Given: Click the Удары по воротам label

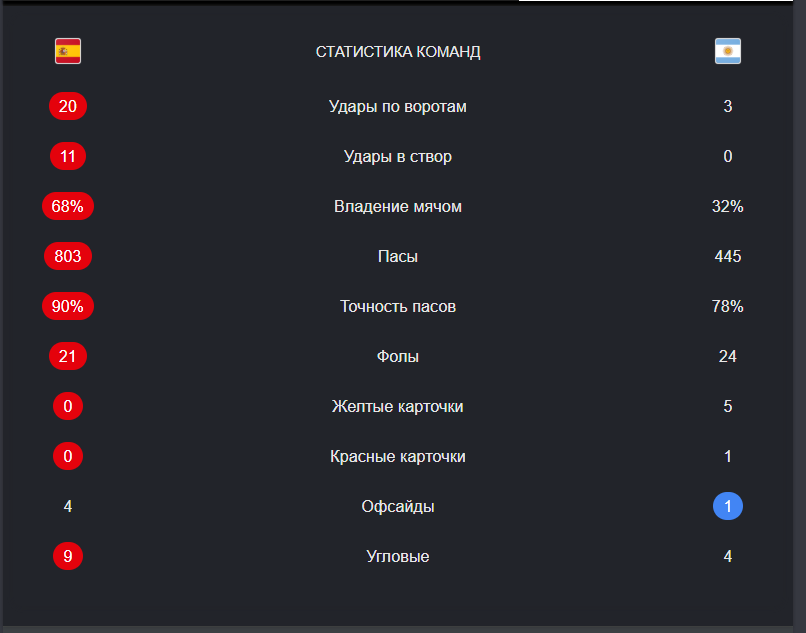Looking at the screenshot, I should [398, 106].
